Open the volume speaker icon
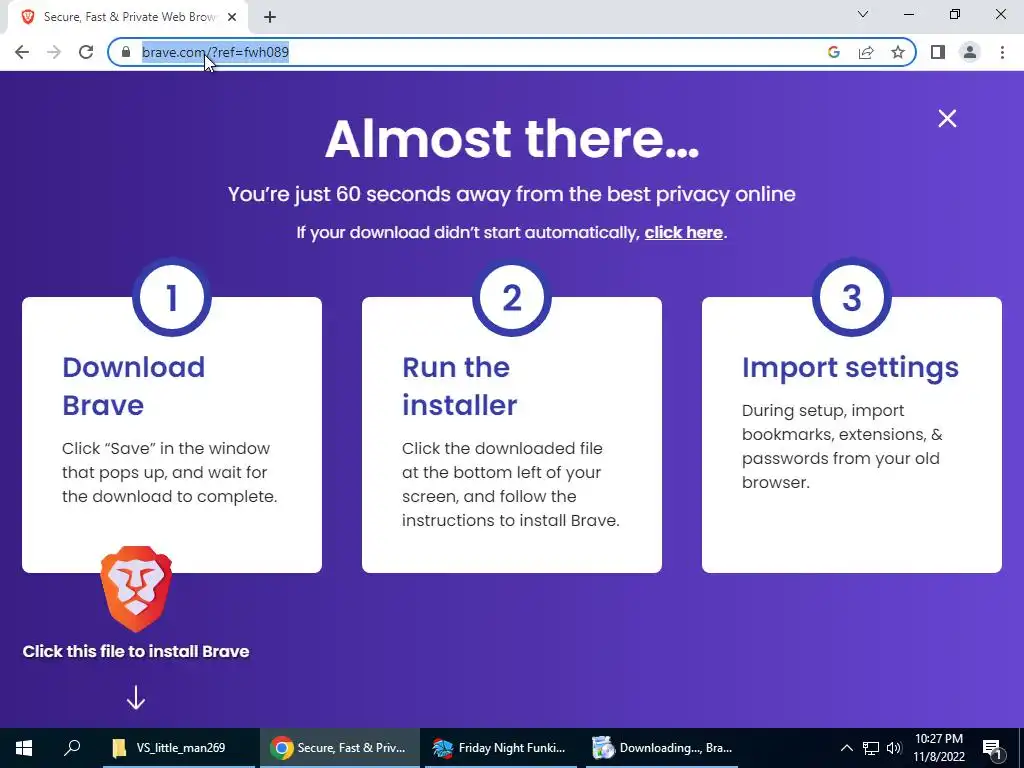Viewport: 1024px width, 768px height. click(893, 748)
